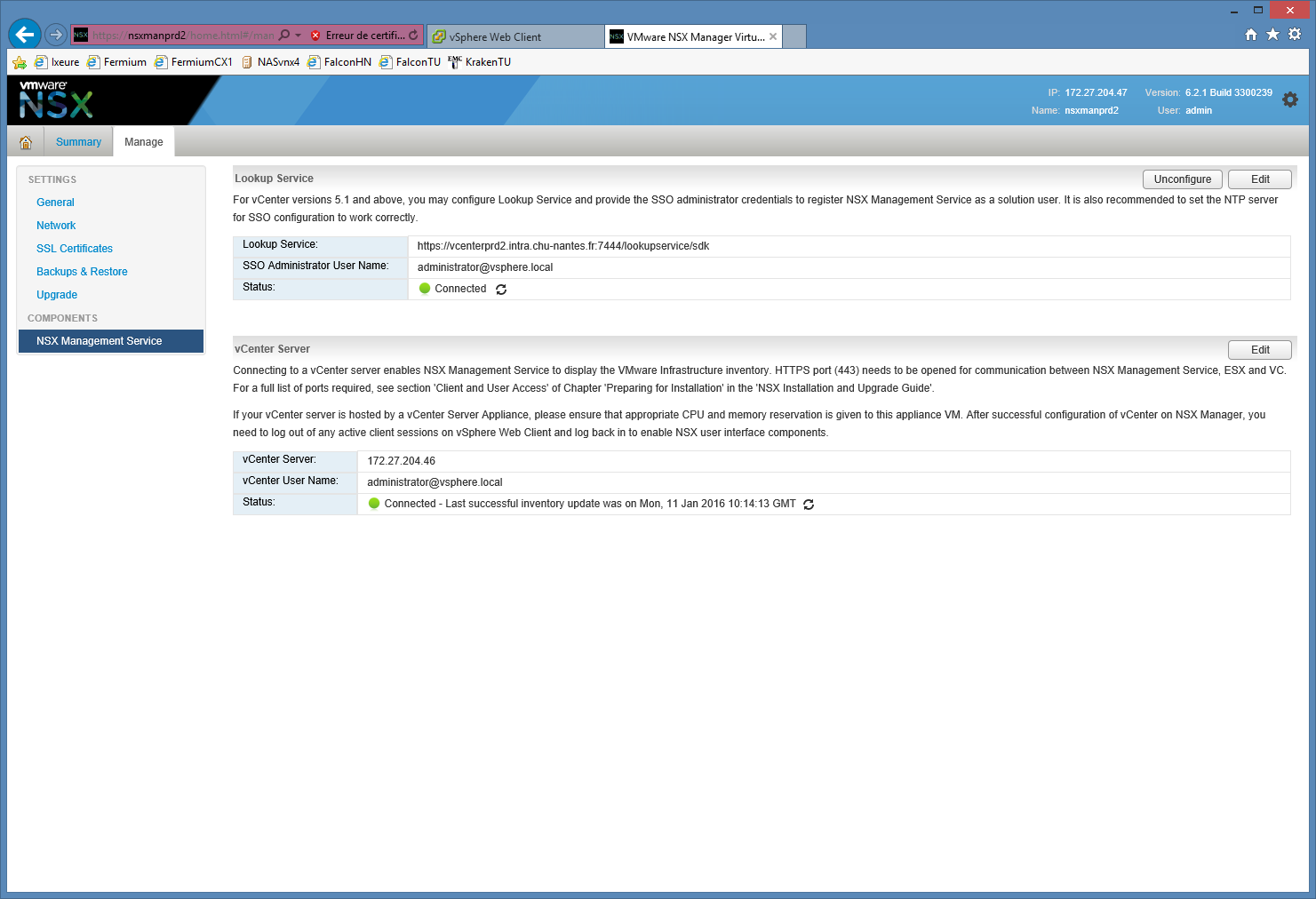Refresh the Lookup Service connection status
Viewport: 1316px width, 899px height.
(x=501, y=290)
